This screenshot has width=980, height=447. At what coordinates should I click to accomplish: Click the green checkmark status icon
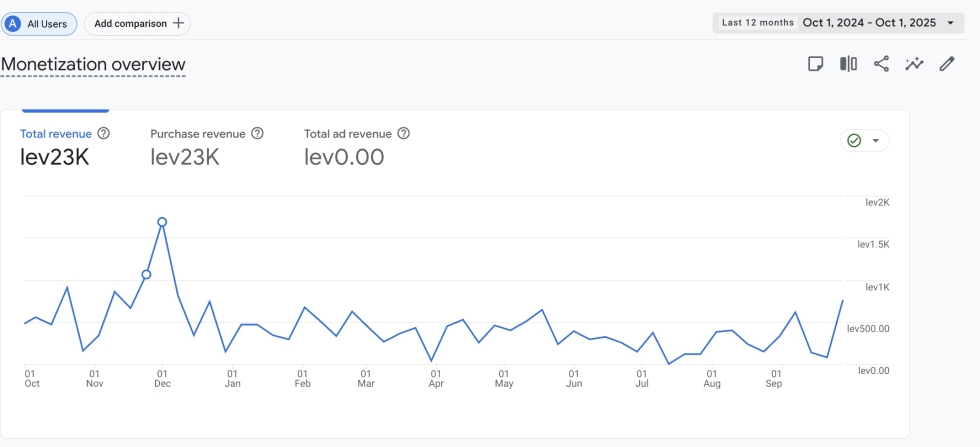click(854, 141)
